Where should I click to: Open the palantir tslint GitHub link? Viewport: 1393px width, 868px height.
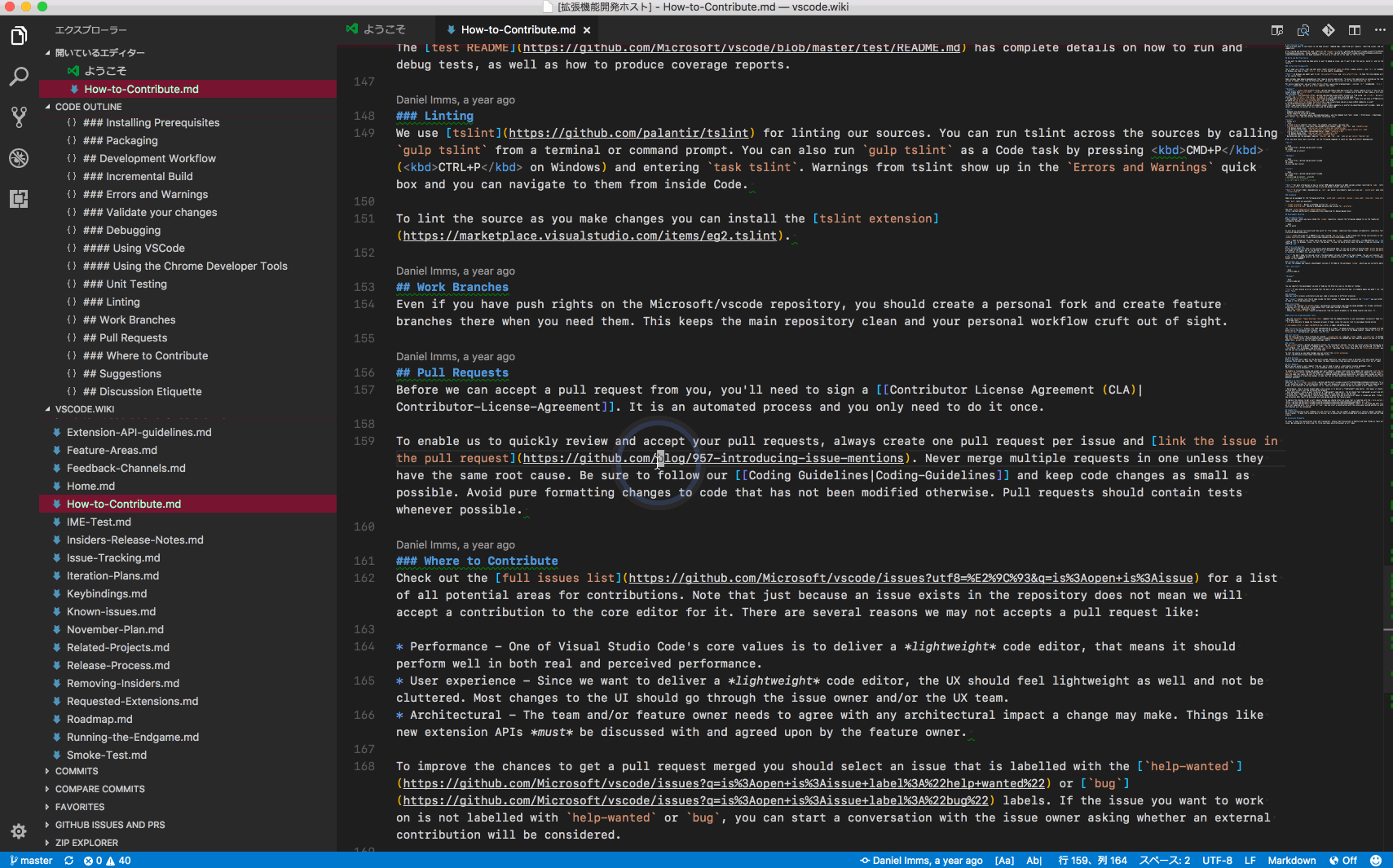point(628,133)
